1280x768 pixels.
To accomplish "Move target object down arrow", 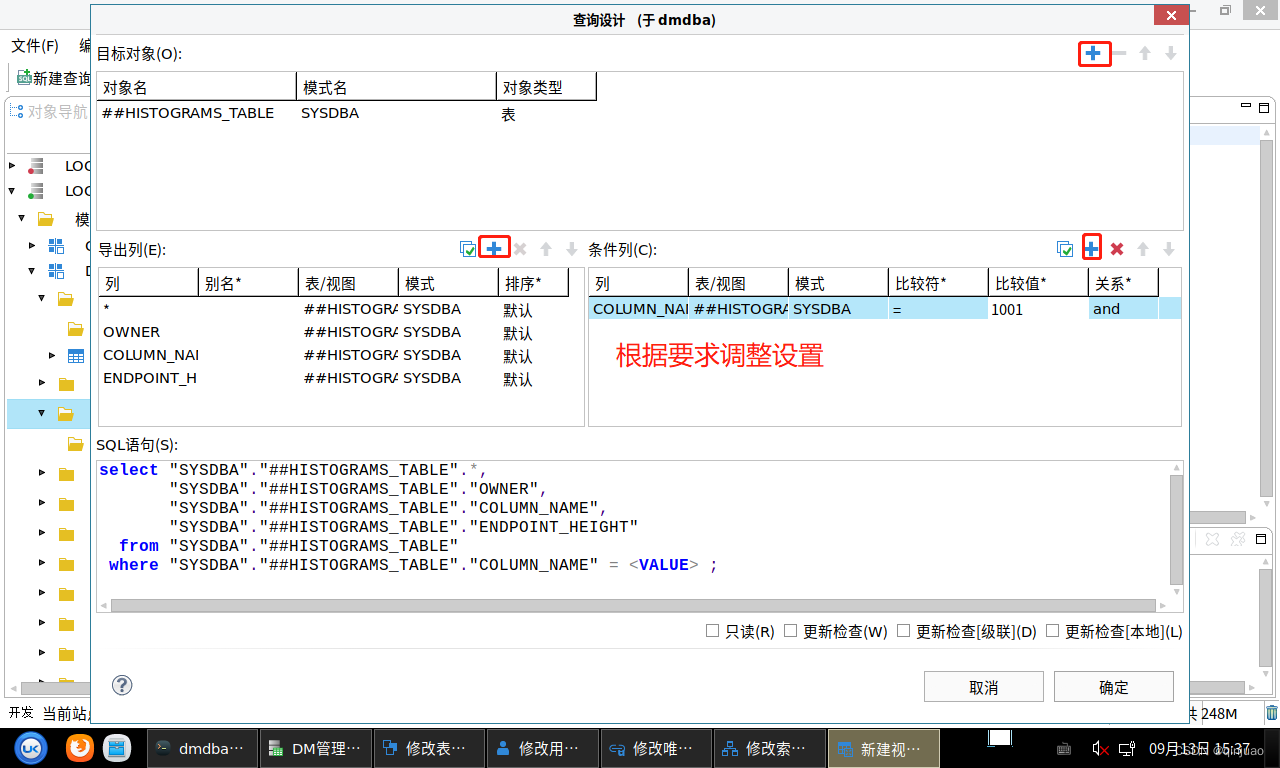I will pyautogui.click(x=1170, y=53).
